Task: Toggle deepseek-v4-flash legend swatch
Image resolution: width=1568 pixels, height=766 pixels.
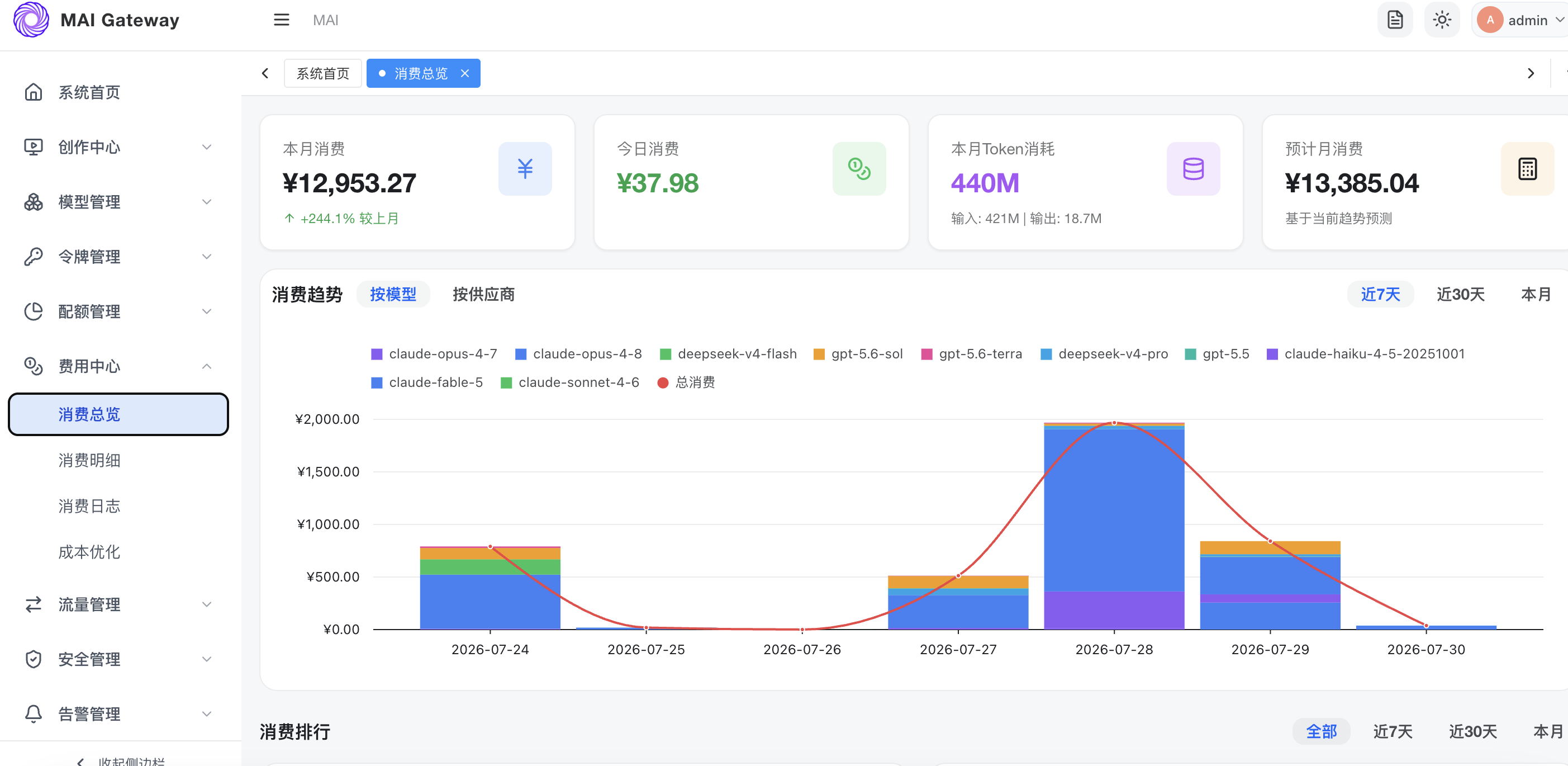Action: click(x=666, y=354)
